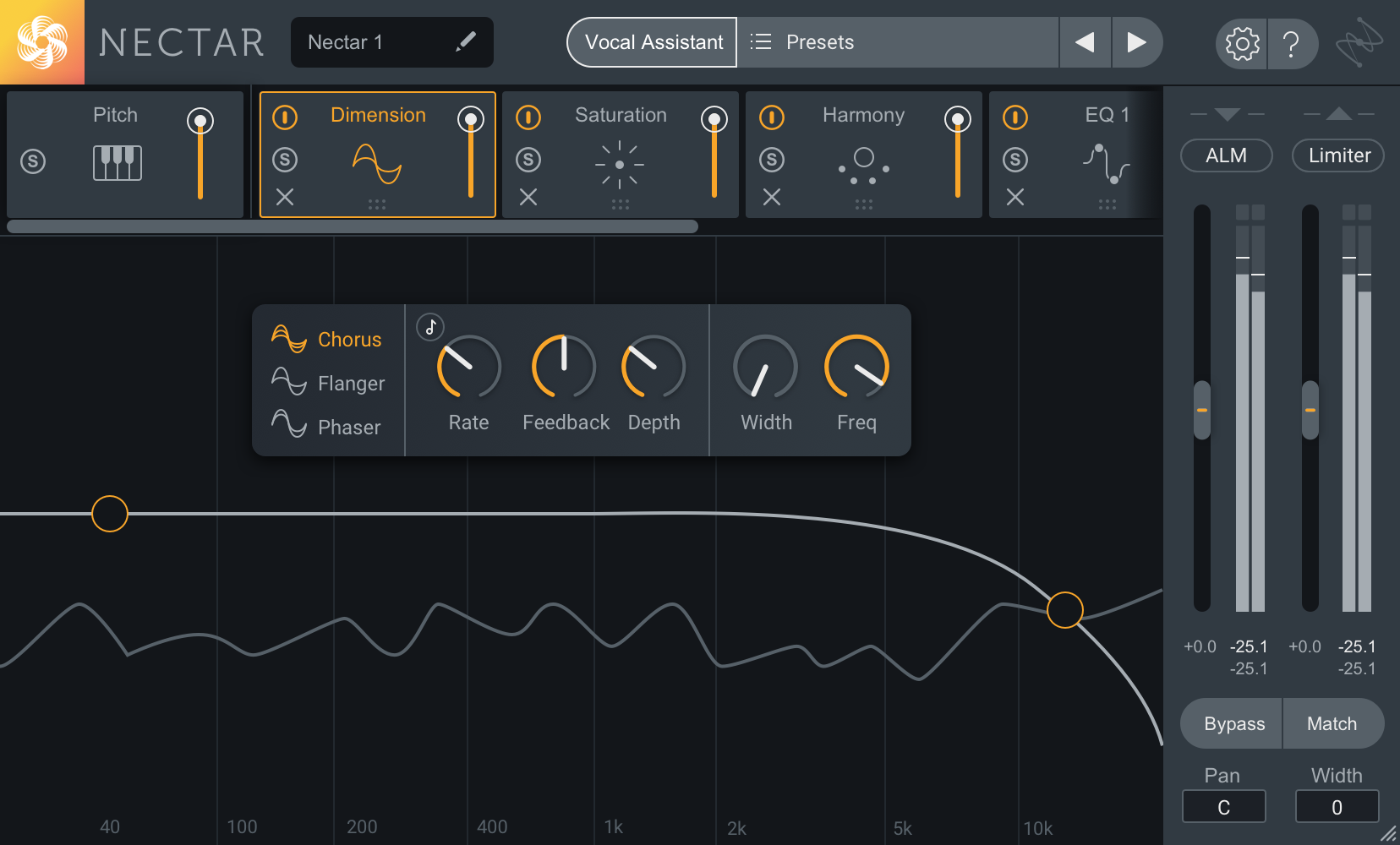Click the pencil icon to rename Nectar 1
Screen dimensions: 1400x845
[466, 41]
